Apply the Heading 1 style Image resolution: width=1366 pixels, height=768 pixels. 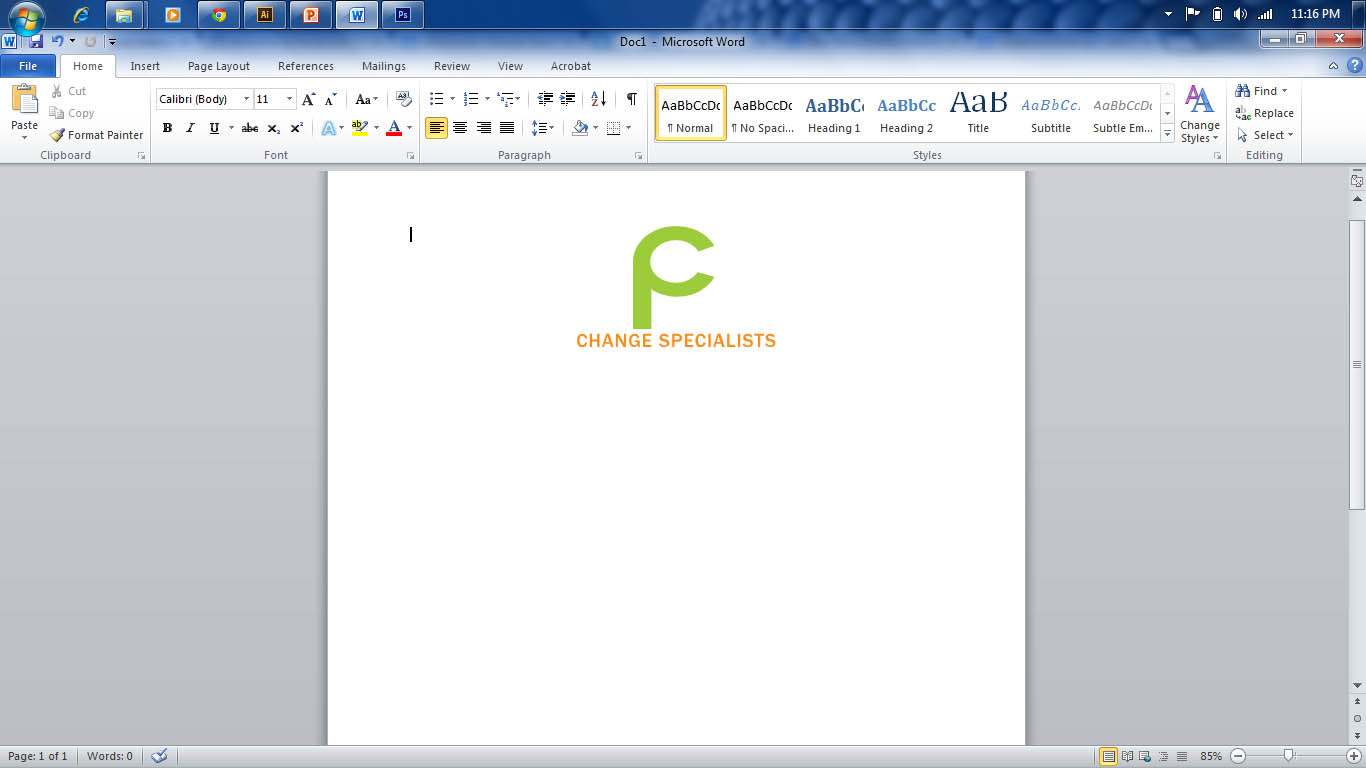pos(835,113)
